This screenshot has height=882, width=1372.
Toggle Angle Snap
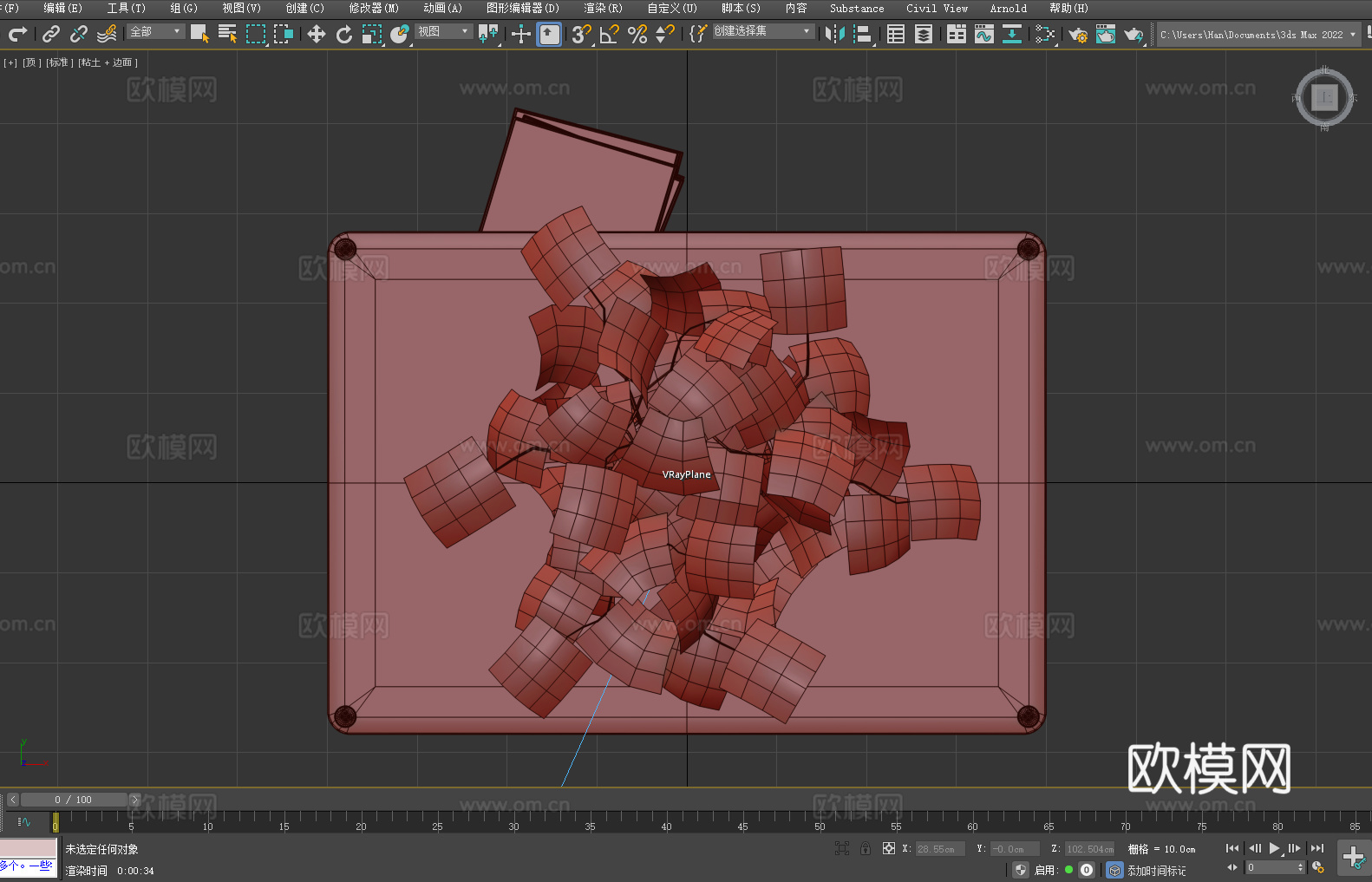tap(610, 34)
